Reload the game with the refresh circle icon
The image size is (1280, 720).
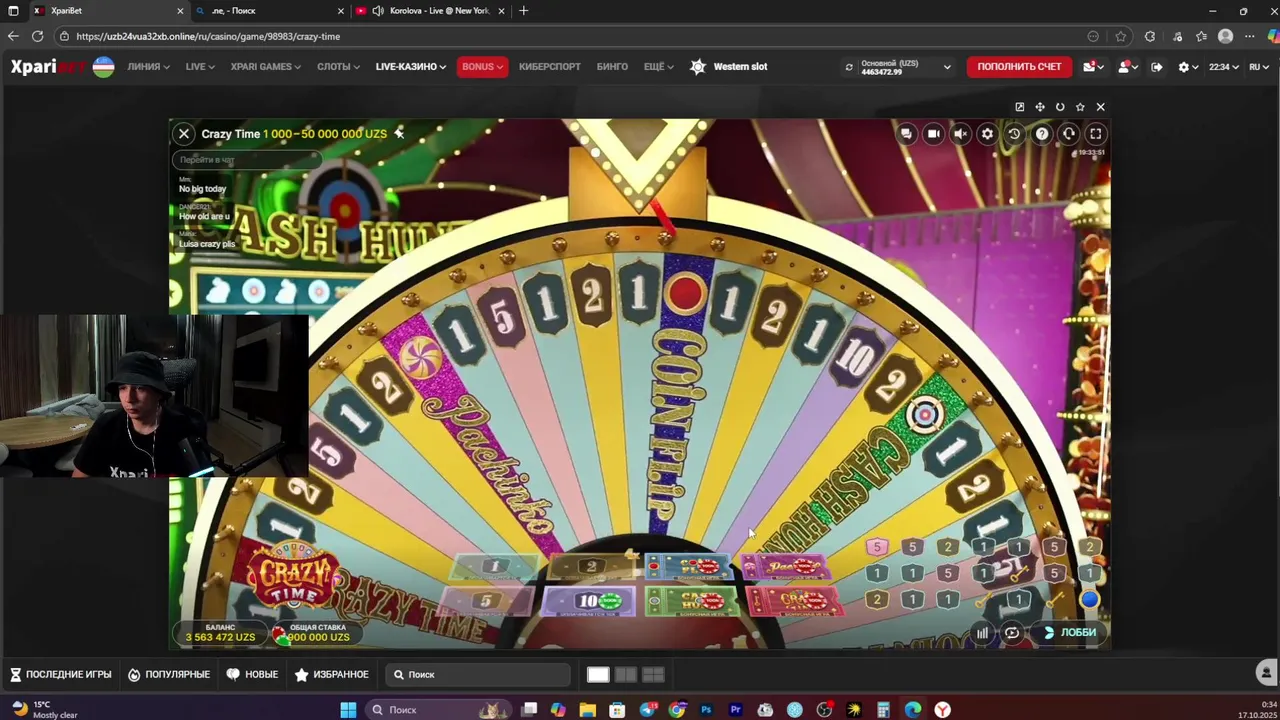(x=1060, y=107)
